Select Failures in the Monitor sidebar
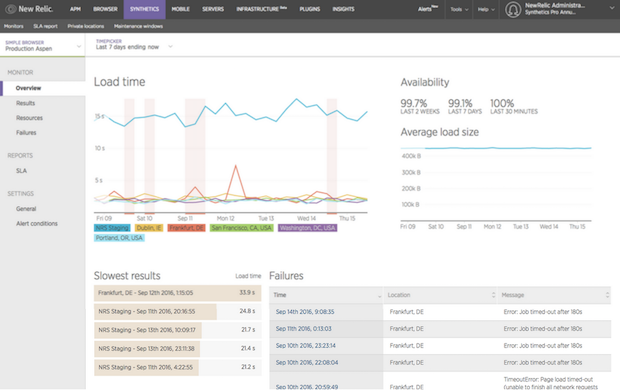 [26, 133]
